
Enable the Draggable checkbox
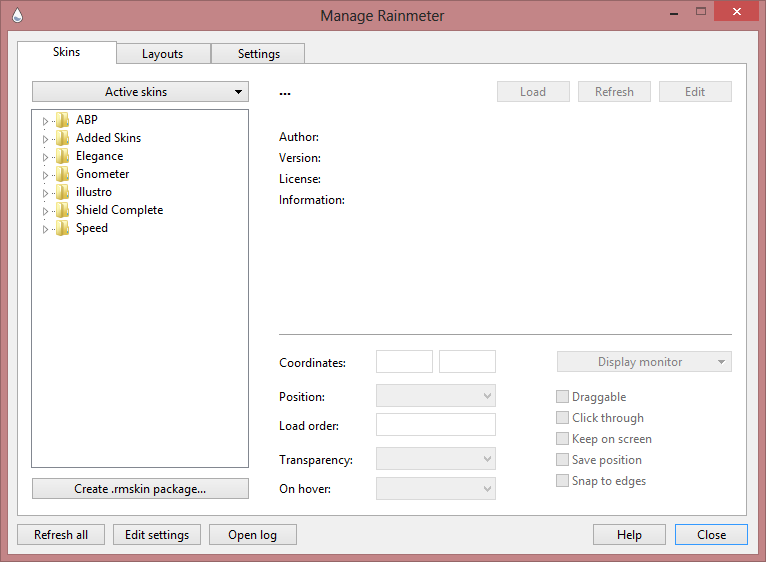[562, 396]
